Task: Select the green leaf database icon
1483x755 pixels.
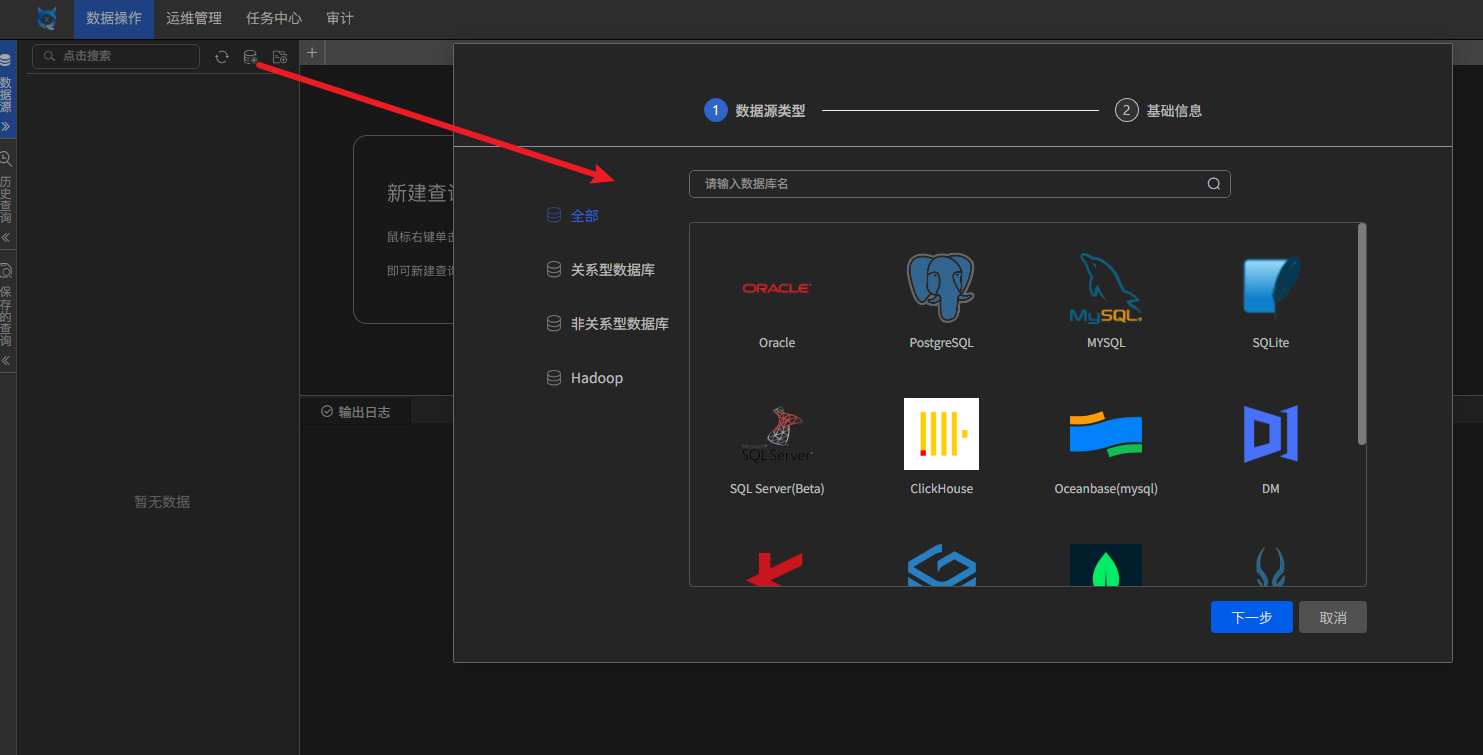Action: coord(1106,565)
